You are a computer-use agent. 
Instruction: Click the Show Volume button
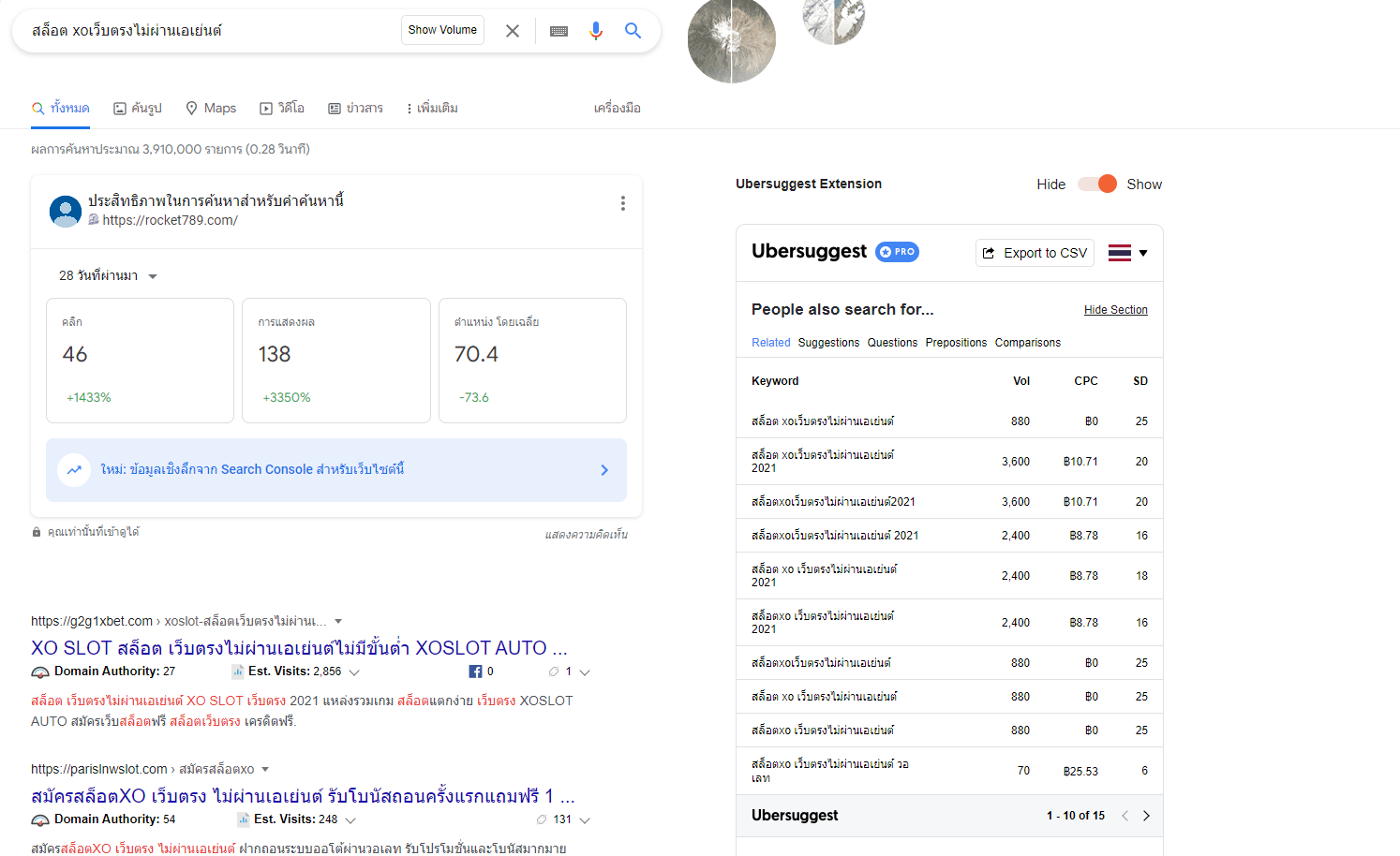pyautogui.click(x=442, y=30)
